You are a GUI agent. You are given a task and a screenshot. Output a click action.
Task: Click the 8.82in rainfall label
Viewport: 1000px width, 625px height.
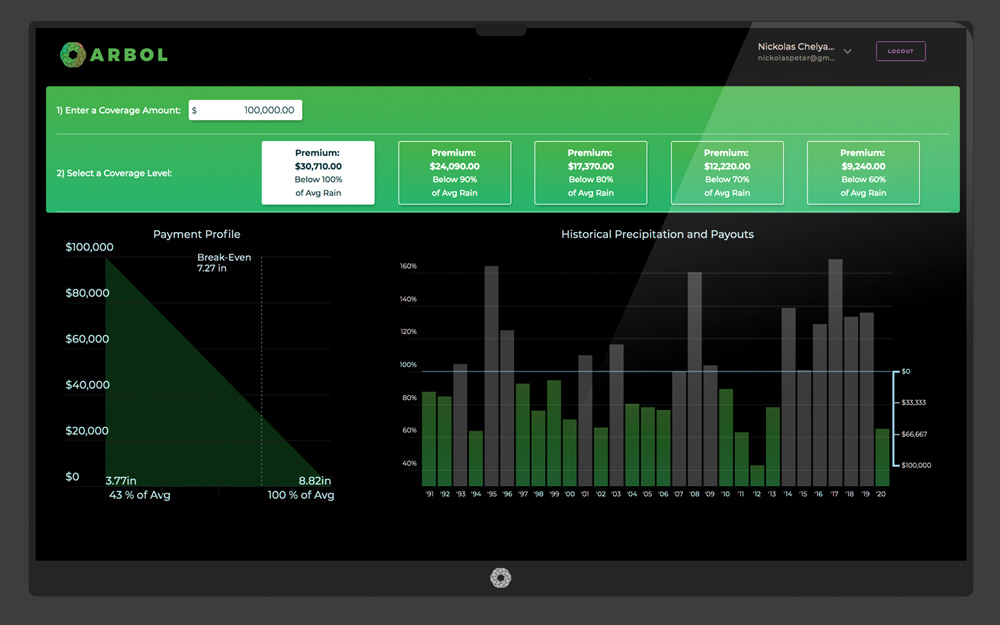[314, 481]
